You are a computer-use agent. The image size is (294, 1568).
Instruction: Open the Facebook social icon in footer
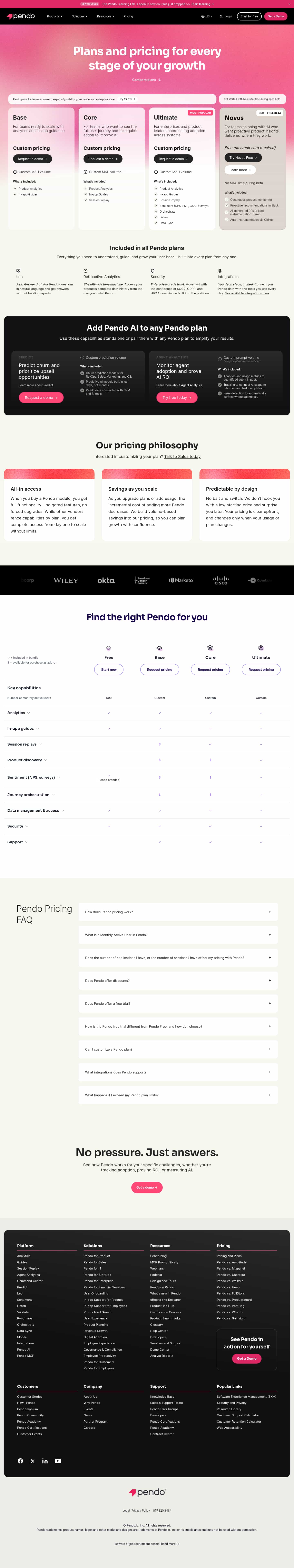click(x=20, y=1461)
